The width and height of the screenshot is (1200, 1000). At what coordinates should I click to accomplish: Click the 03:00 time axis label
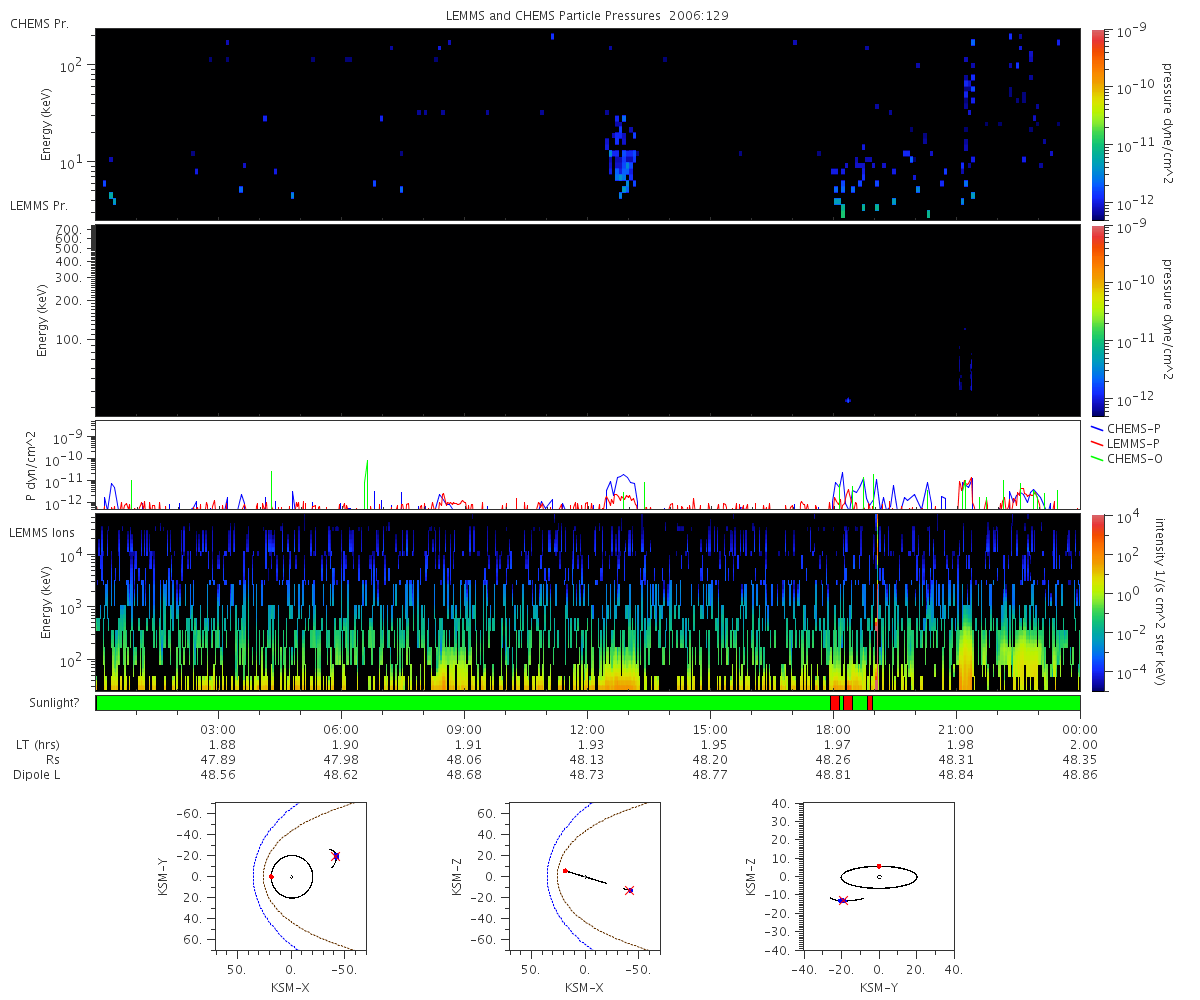click(x=218, y=729)
